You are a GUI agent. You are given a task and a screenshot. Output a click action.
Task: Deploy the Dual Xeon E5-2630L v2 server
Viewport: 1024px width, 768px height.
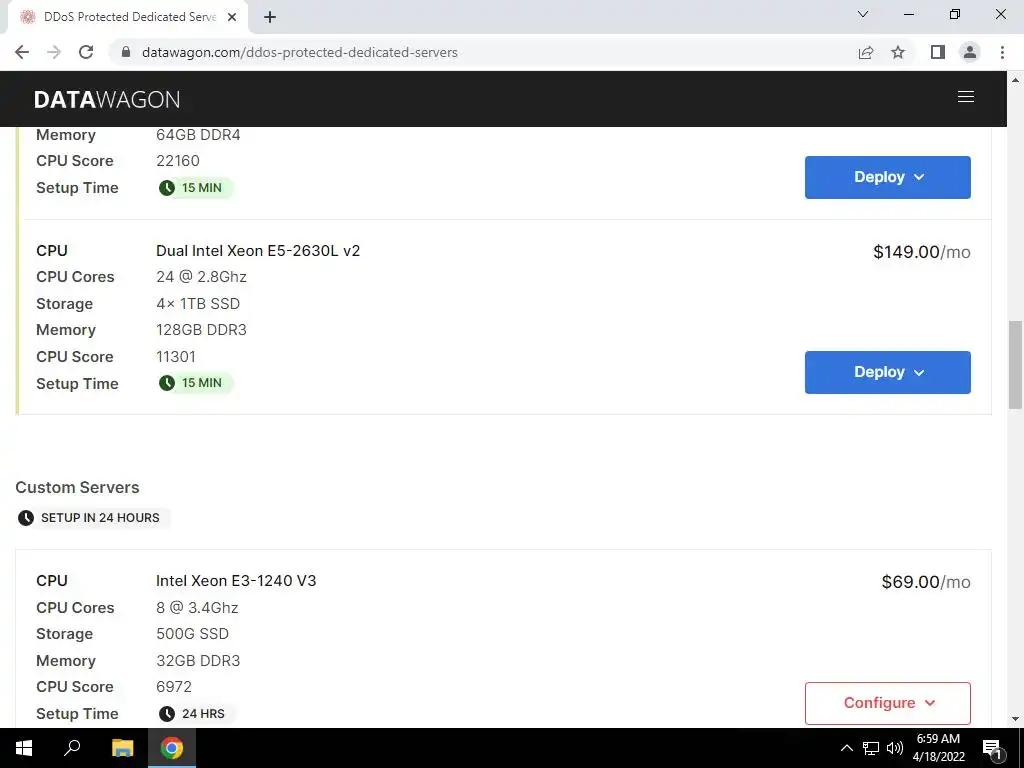point(888,372)
